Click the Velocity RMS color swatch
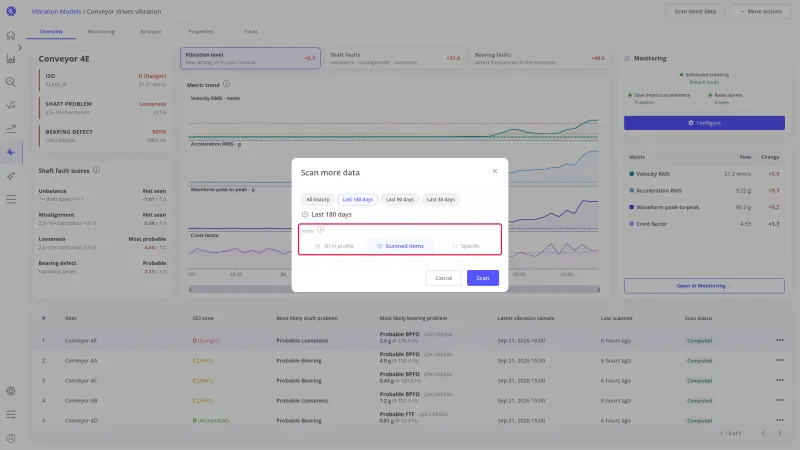Image resolution: width=800 pixels, height=450 pixels. [632, 174]
